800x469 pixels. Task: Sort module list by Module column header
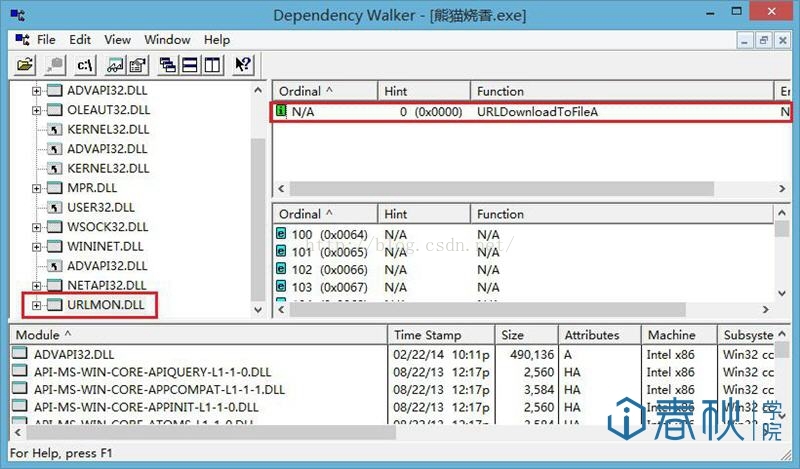tap(199, 335)
